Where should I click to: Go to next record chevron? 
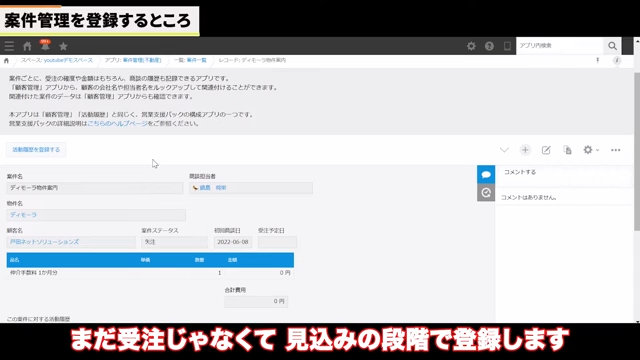[x=504, y=150]
